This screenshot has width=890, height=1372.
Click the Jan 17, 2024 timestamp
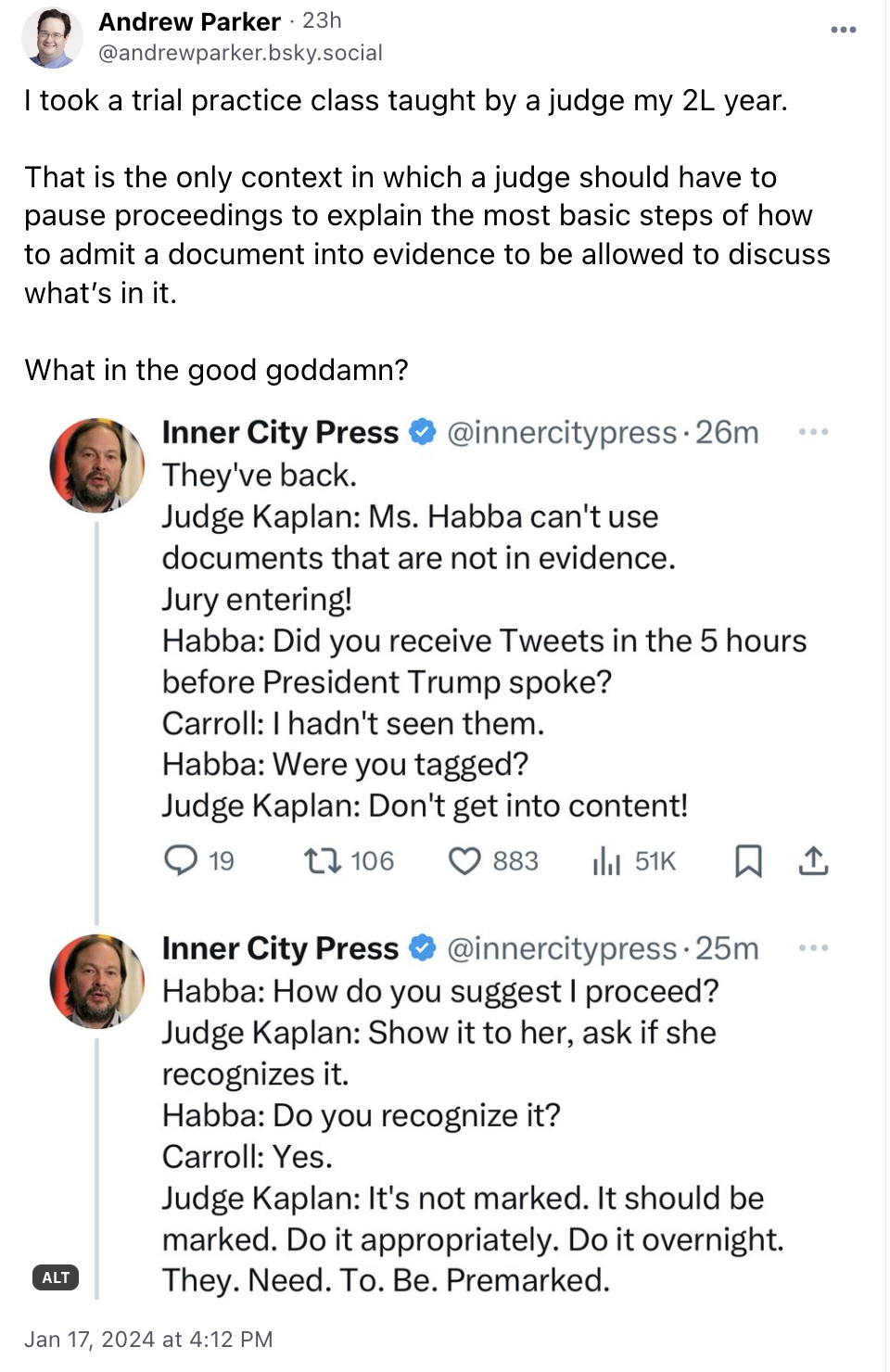coord(148,1339)
